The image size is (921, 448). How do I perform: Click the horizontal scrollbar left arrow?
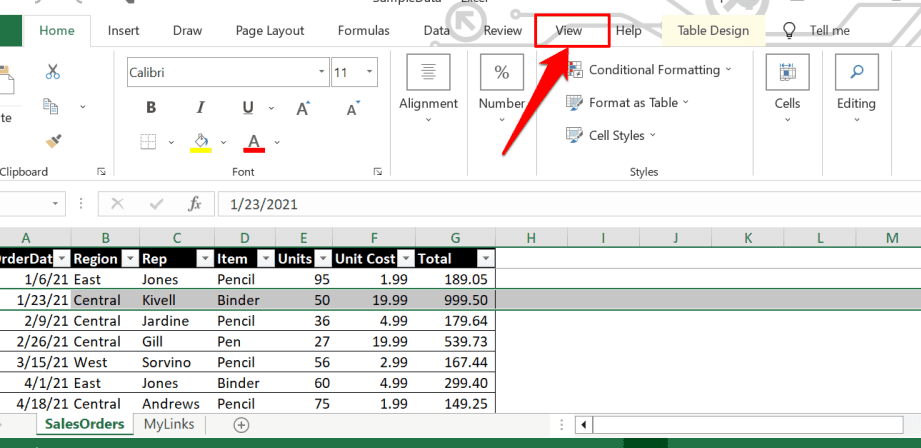click(584, 425)
